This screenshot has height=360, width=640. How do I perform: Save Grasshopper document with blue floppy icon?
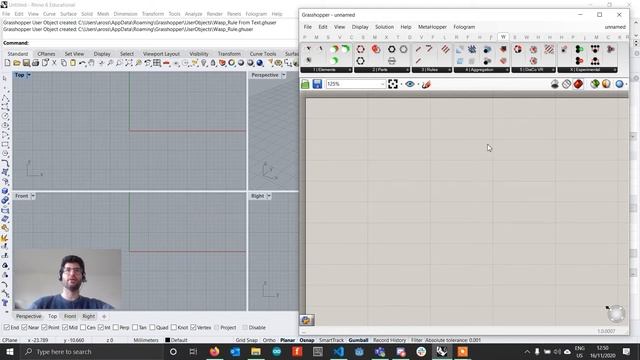tap(317, 84)
